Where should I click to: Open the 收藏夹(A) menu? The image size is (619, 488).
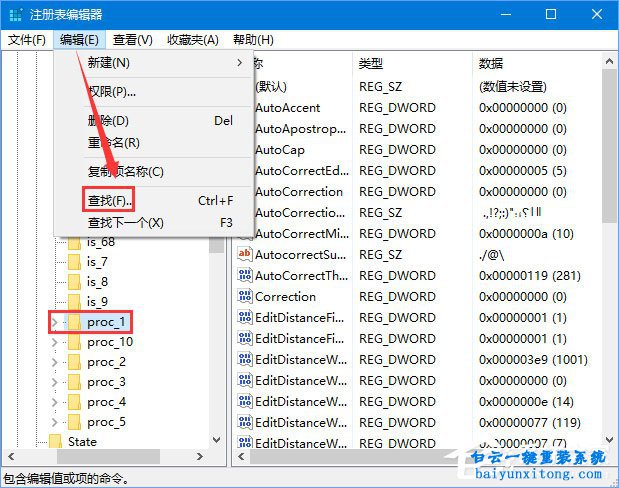pyautogui.click(x=193, y=40)
